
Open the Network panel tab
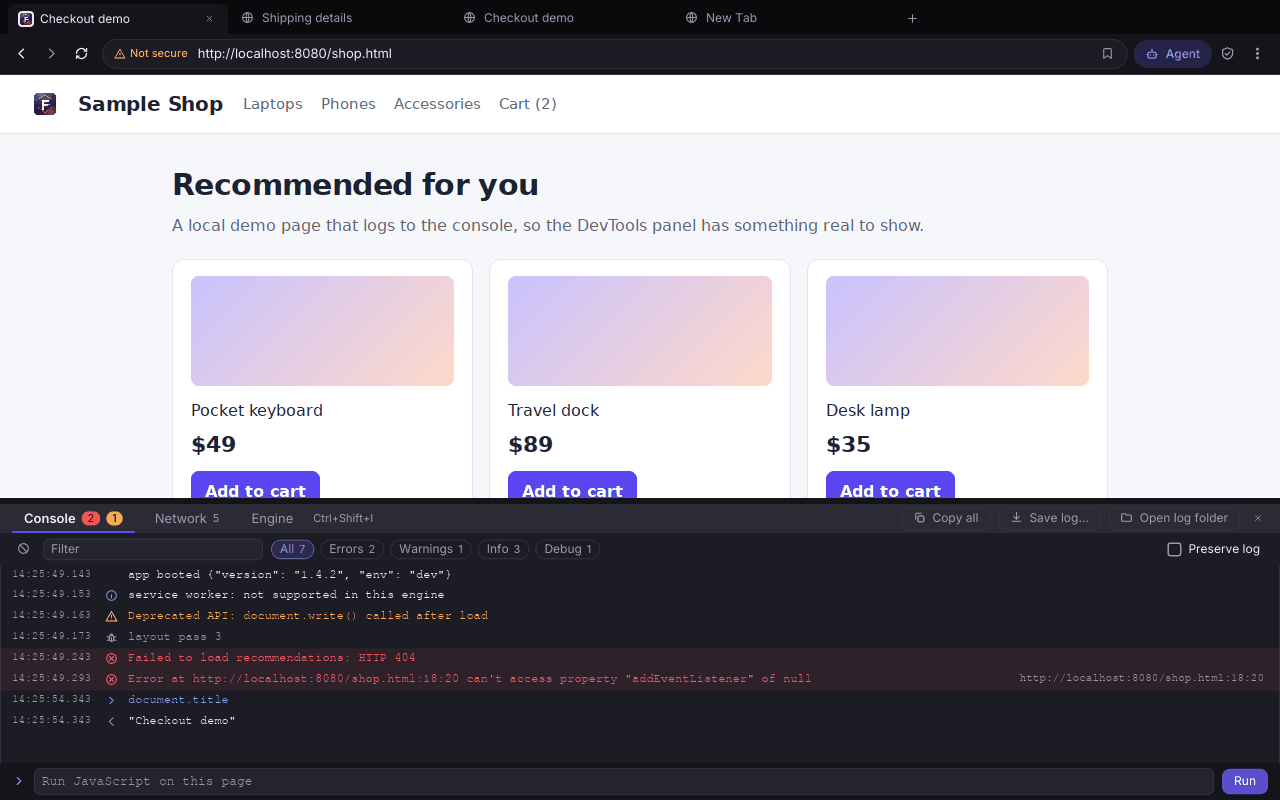point(187,518)
